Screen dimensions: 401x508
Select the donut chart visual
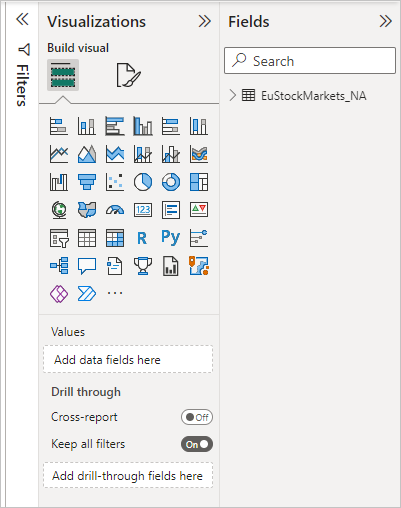171,182
